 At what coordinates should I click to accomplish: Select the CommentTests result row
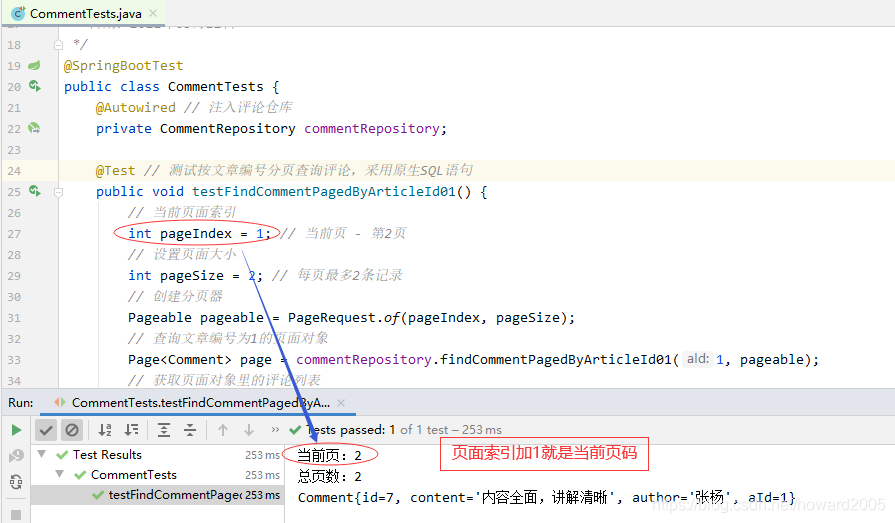click(158, 475)
